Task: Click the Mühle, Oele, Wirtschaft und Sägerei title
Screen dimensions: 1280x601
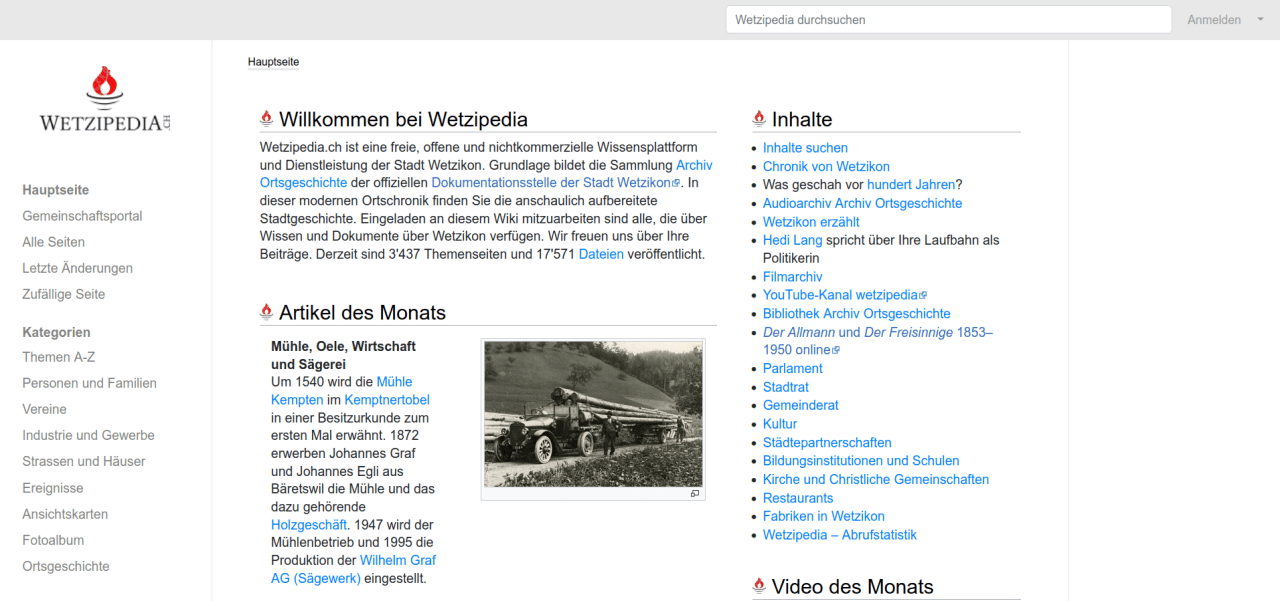Action: pos(343,355)
